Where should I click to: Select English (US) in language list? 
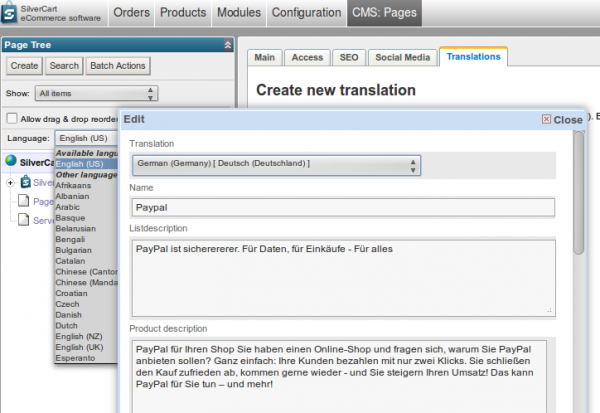coord(86,164)
